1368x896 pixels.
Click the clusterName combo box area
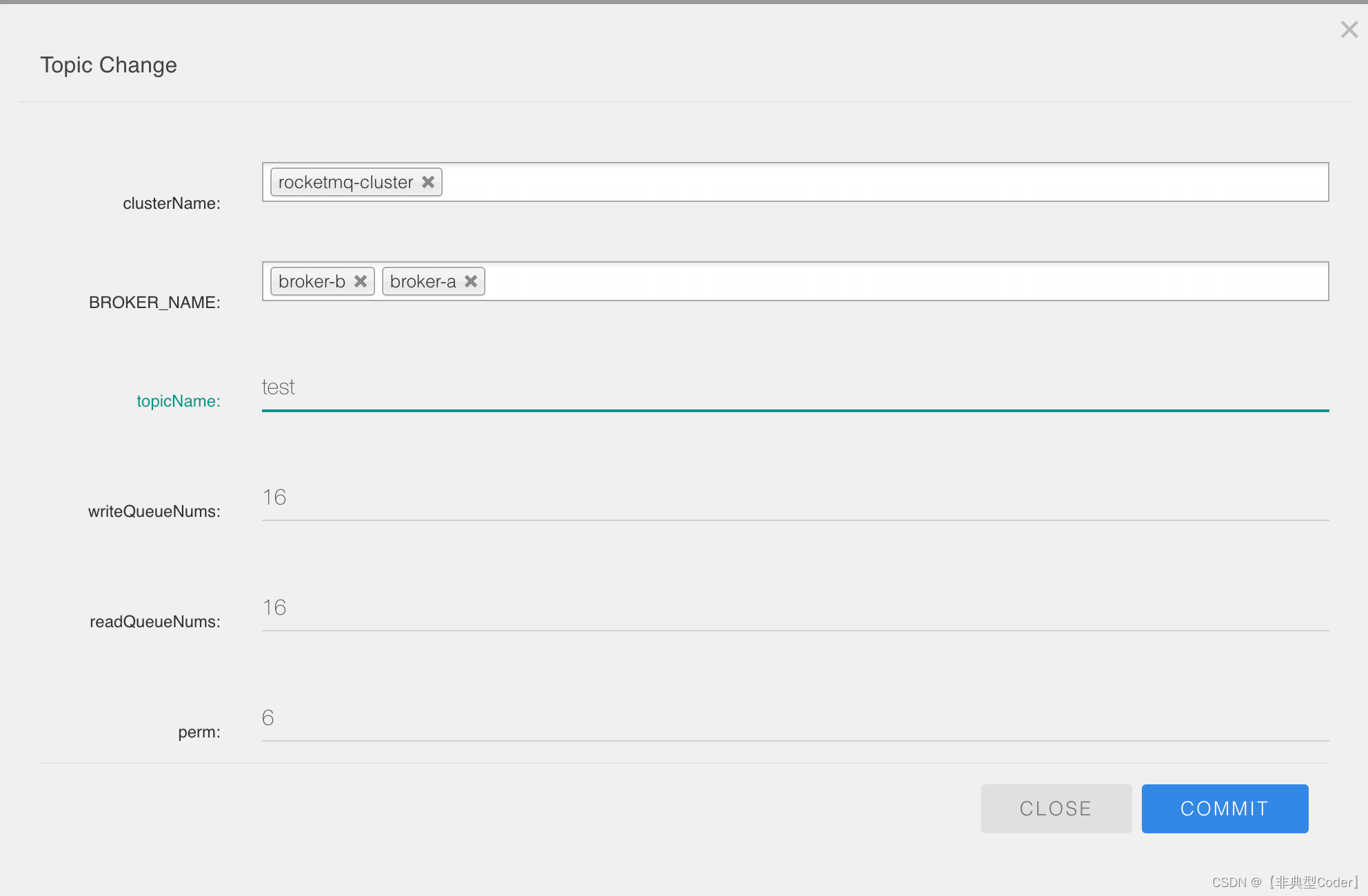[827, 182]
